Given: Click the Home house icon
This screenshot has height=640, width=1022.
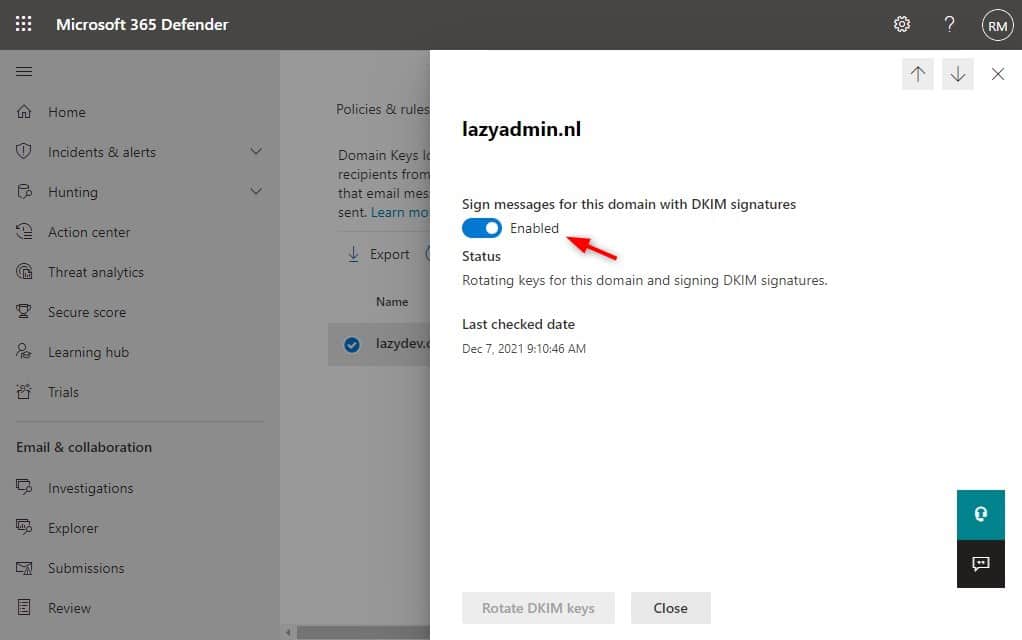Looking at the screenshot, I should click(24, 111).
